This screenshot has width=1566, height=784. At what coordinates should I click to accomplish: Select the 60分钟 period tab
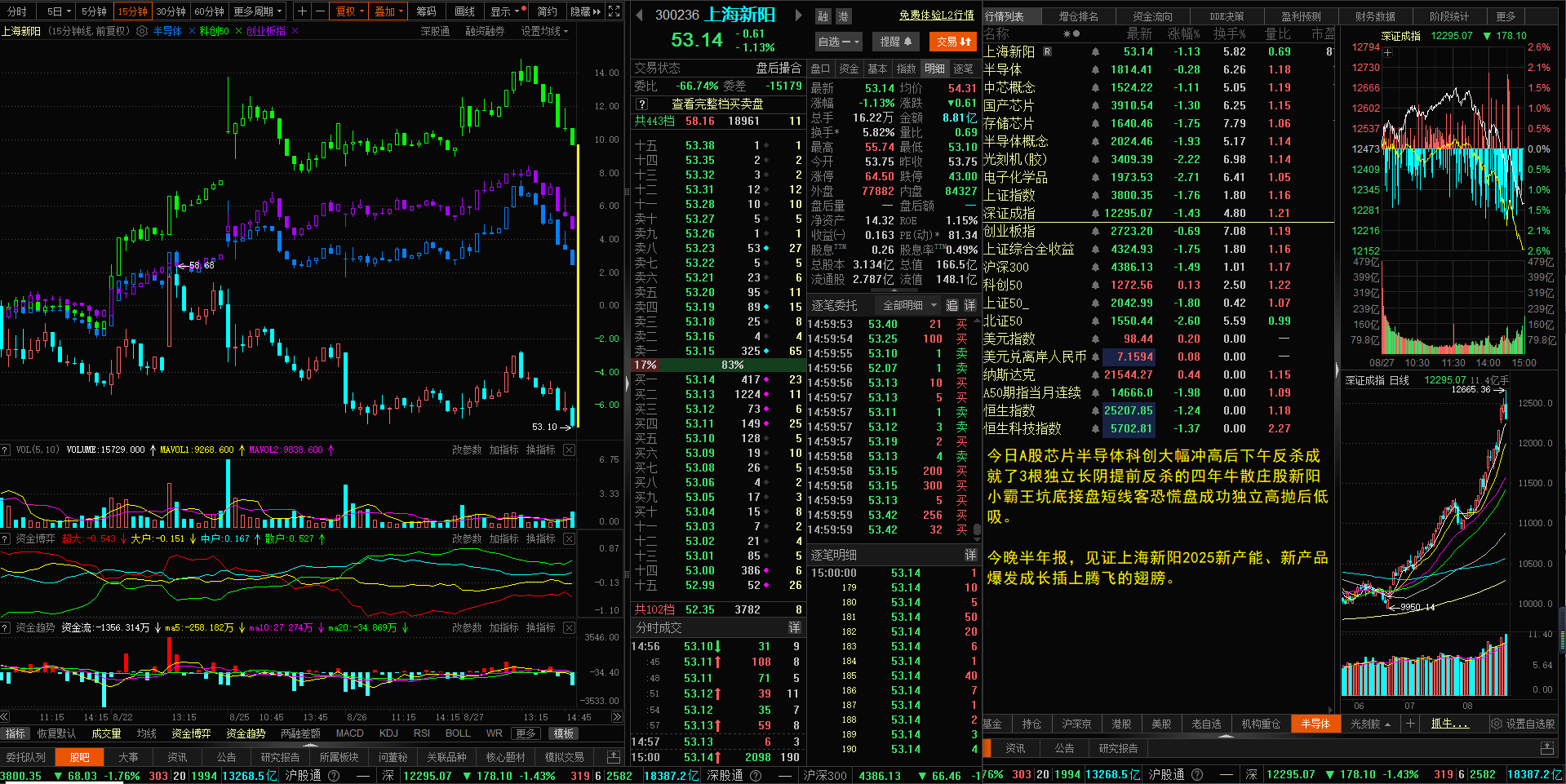pyautogui.click(x=209, y=11)
